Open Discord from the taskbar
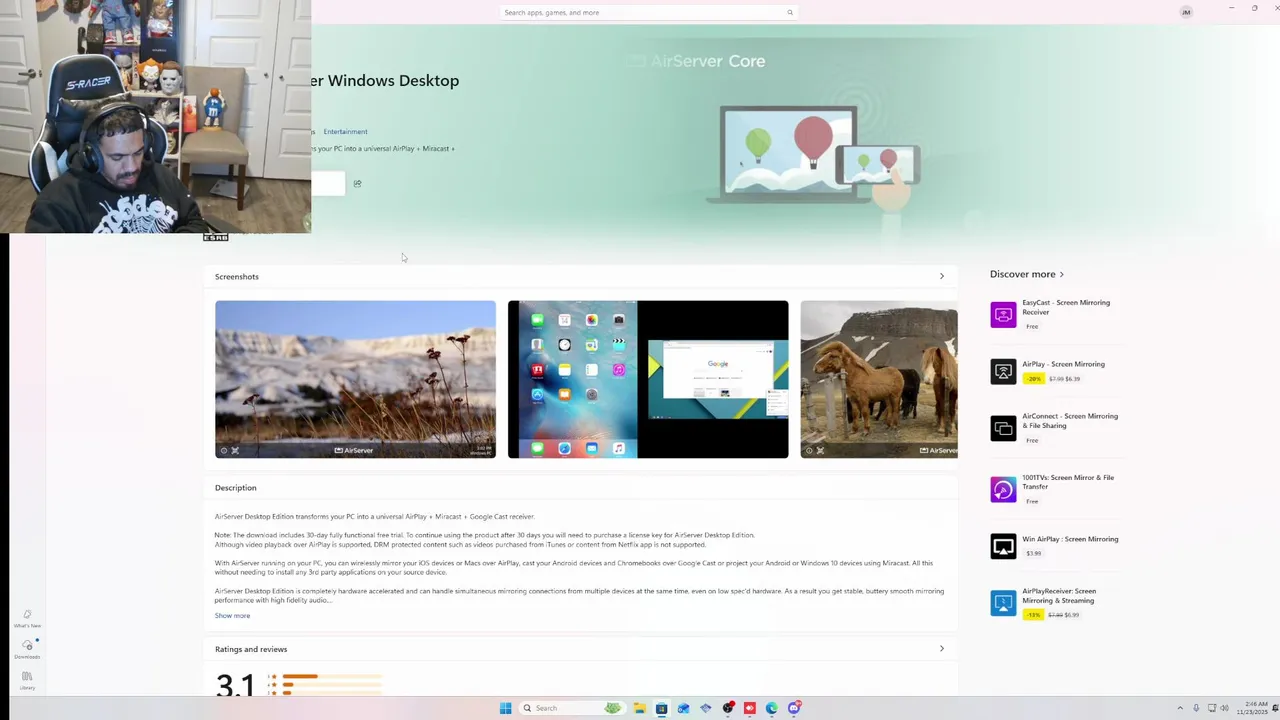 pos(793,708)
